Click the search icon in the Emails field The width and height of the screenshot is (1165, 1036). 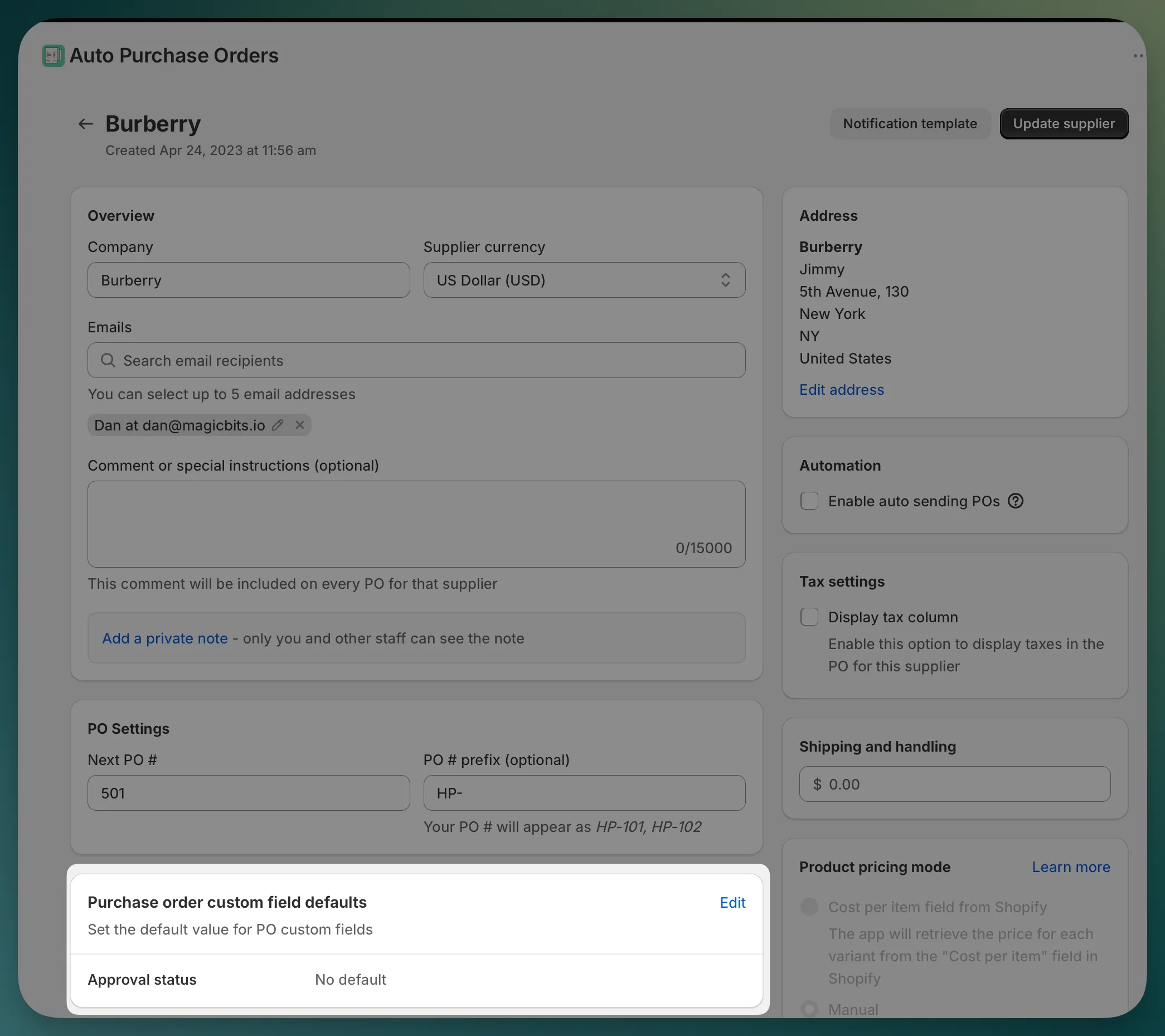tap(108, 360)
